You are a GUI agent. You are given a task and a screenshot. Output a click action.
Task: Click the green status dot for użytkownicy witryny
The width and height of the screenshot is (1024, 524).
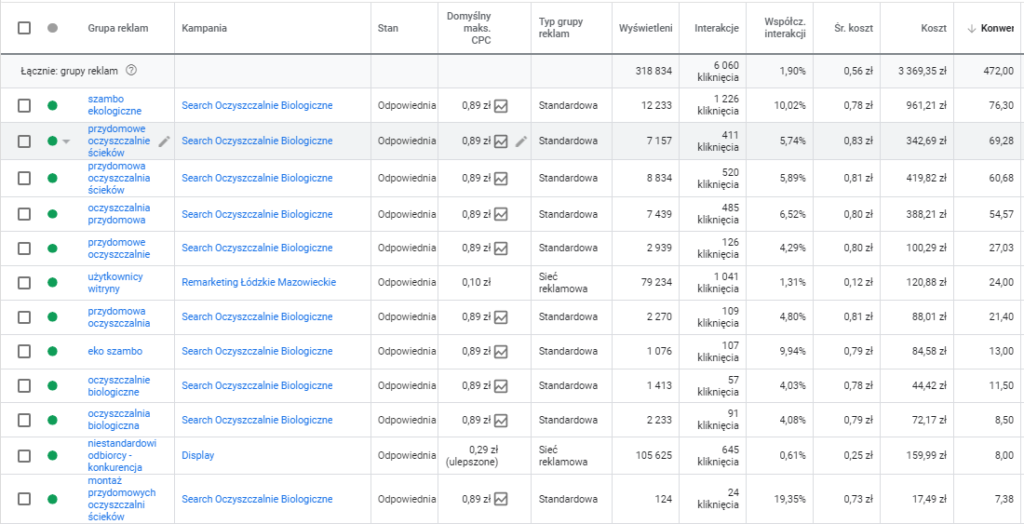[x=52, y=282]
